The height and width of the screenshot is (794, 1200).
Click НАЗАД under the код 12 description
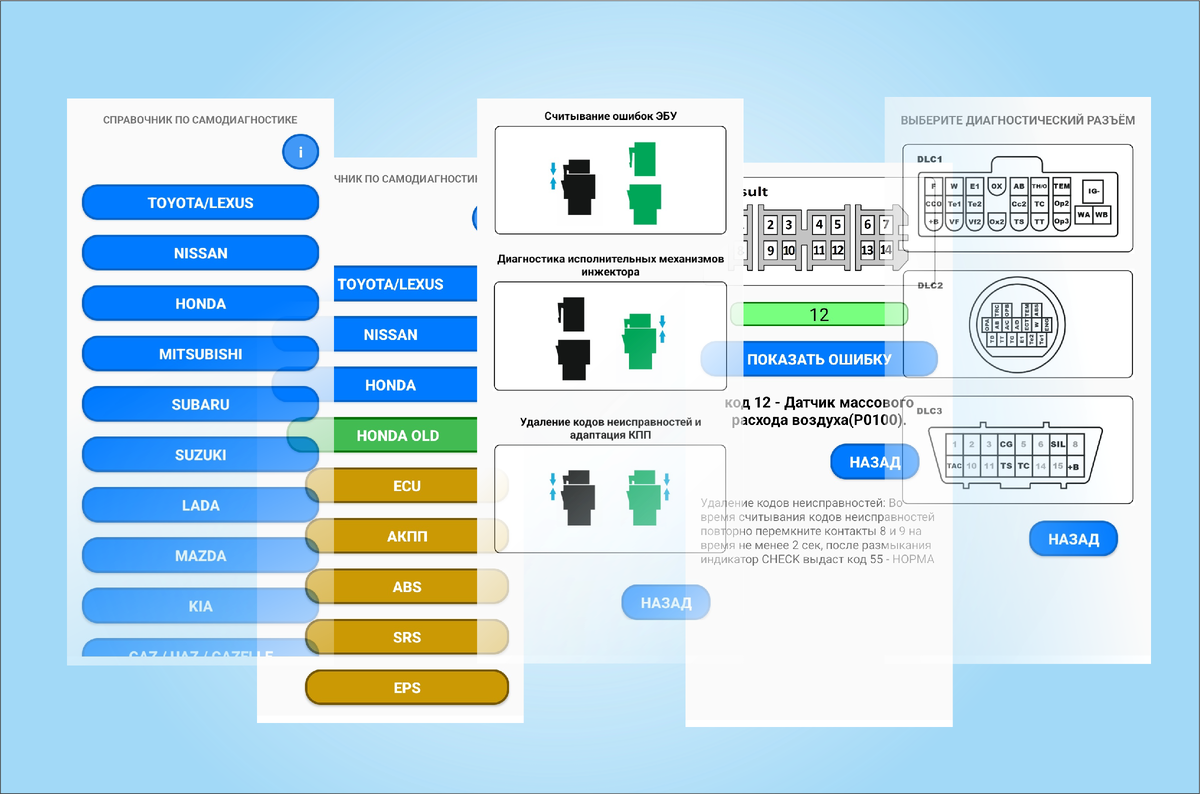tap(874, 462)
